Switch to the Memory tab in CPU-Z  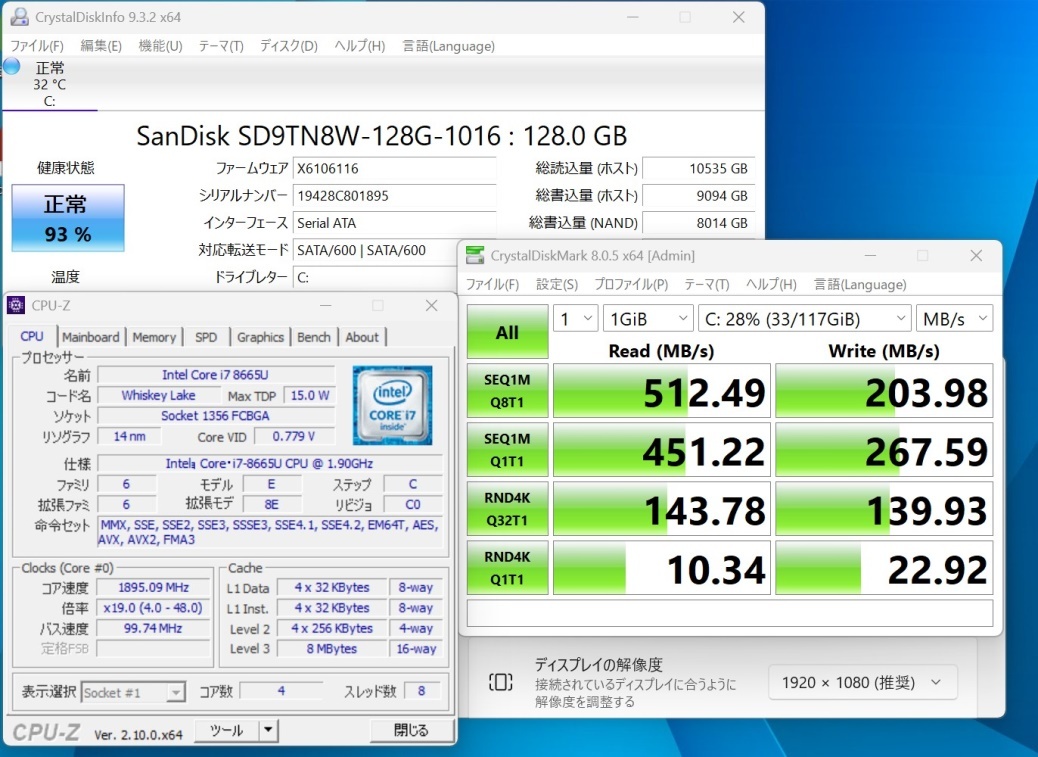click(154, 337)
